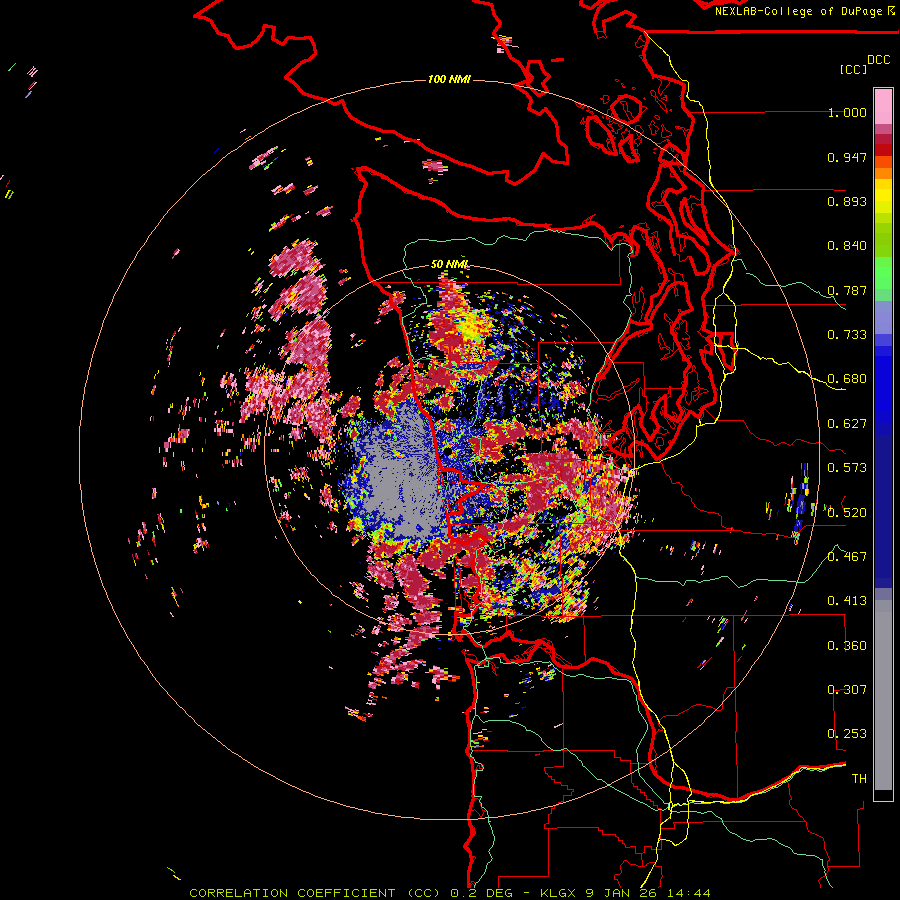Click the 0.413 scale value
This screenshot has height=900, width=900.
tap(847, 601)
